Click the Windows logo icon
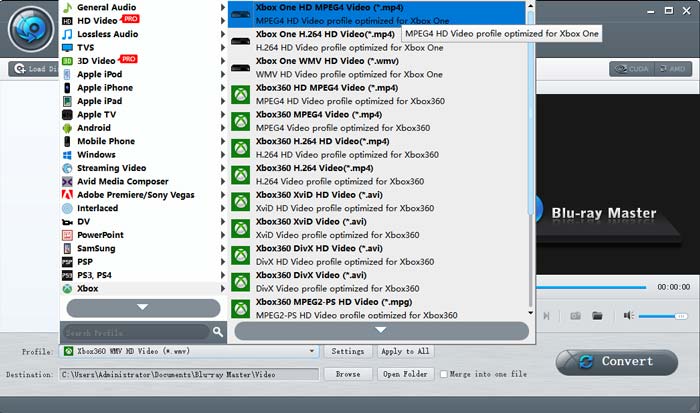Screen dimensions: 700x413 point(67,155)
